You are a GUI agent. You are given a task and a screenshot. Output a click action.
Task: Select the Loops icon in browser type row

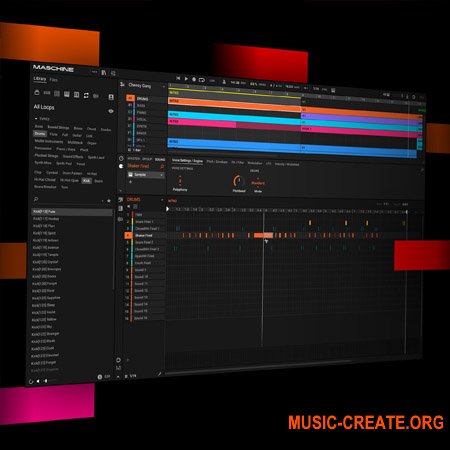[86, 95]
